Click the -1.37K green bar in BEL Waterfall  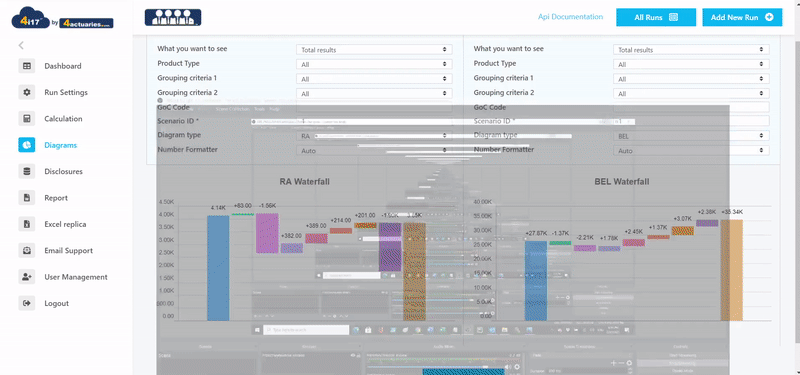tap(560, 243)
